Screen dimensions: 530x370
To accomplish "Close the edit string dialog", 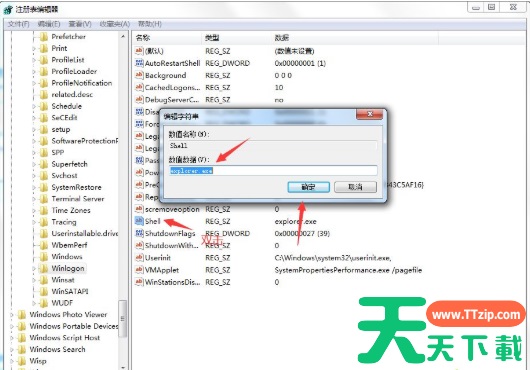I will (x=369, y=114).
